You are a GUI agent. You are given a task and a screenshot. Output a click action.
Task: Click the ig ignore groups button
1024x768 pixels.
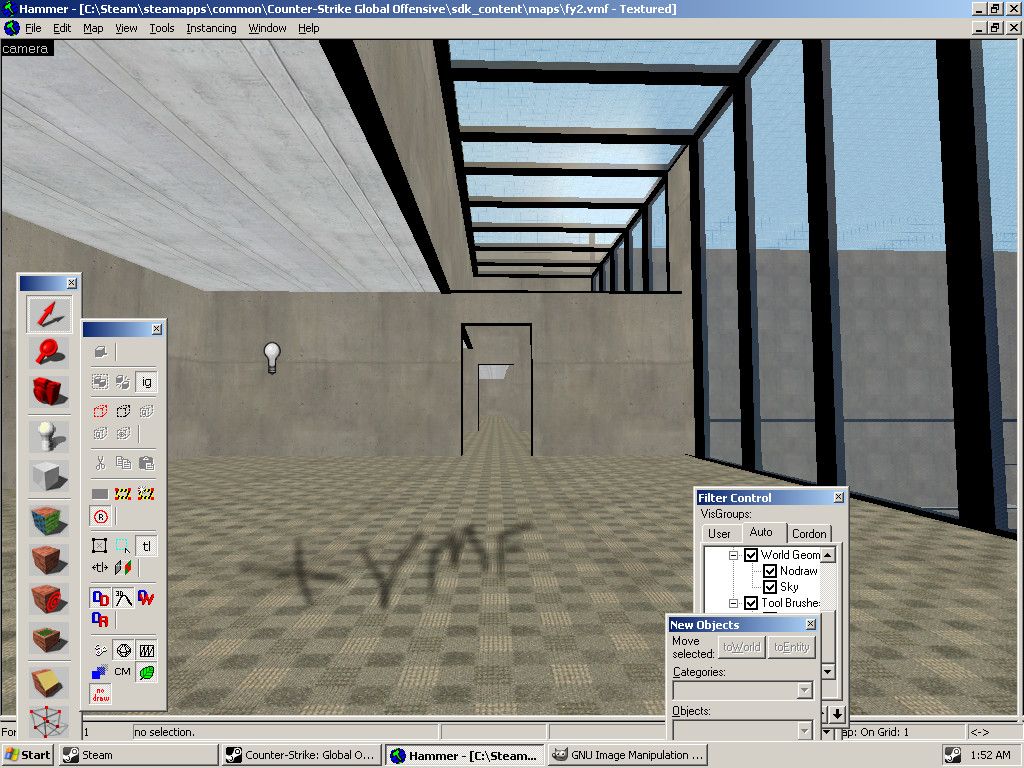(x=146, y=381)
